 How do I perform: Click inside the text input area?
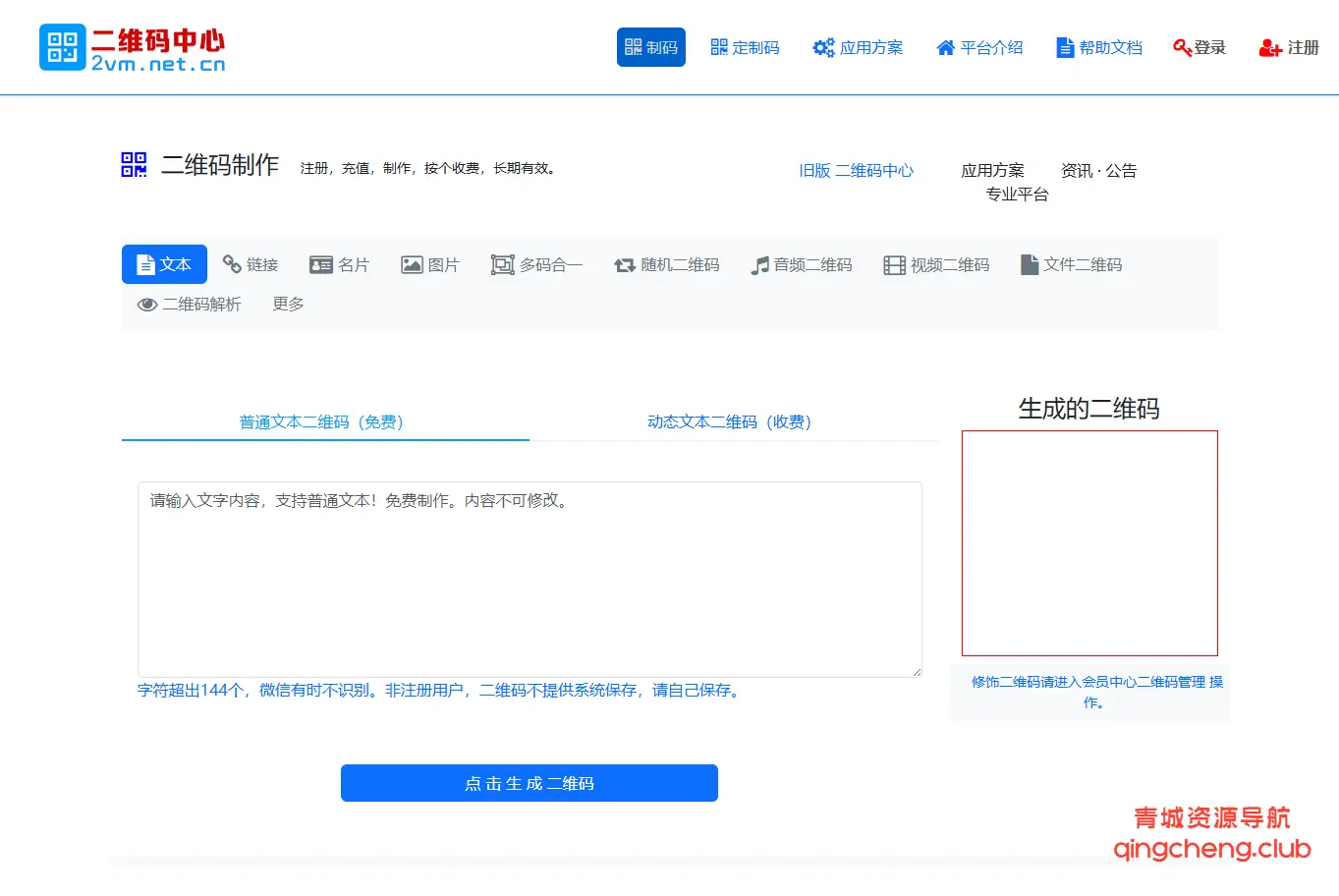pyautogui.click(x=530, y=580)
